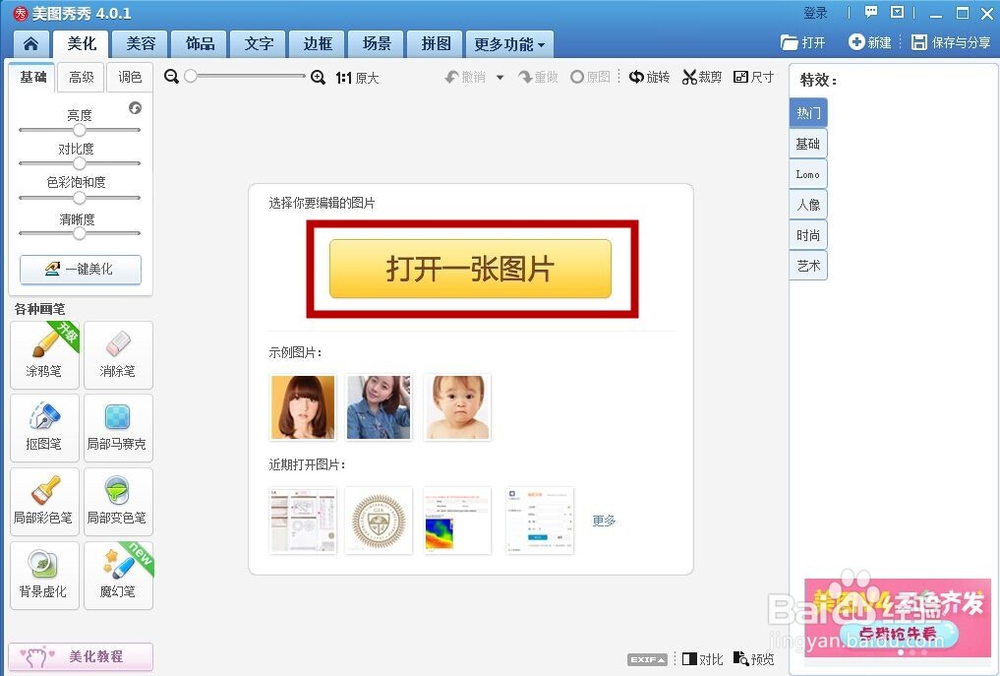Select the 背景虚化 background blur tool
Screen dimensions: 1000x676
pyautogui.click(x=45, y=576)
